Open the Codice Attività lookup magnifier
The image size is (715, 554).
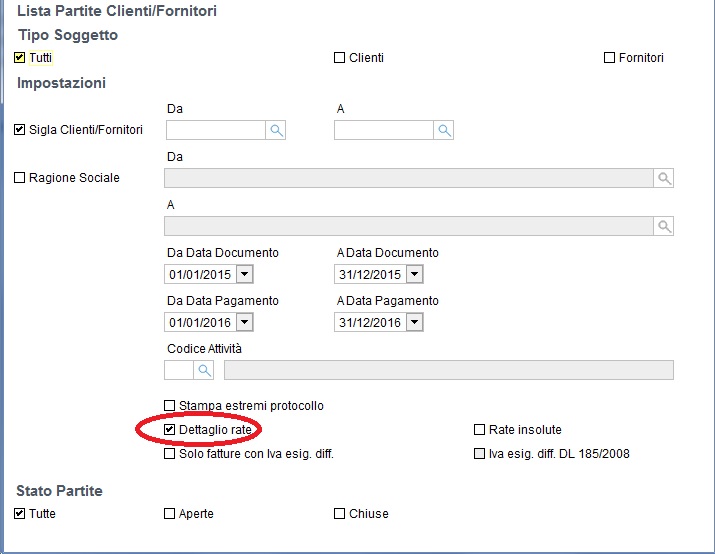click(204, 370)
